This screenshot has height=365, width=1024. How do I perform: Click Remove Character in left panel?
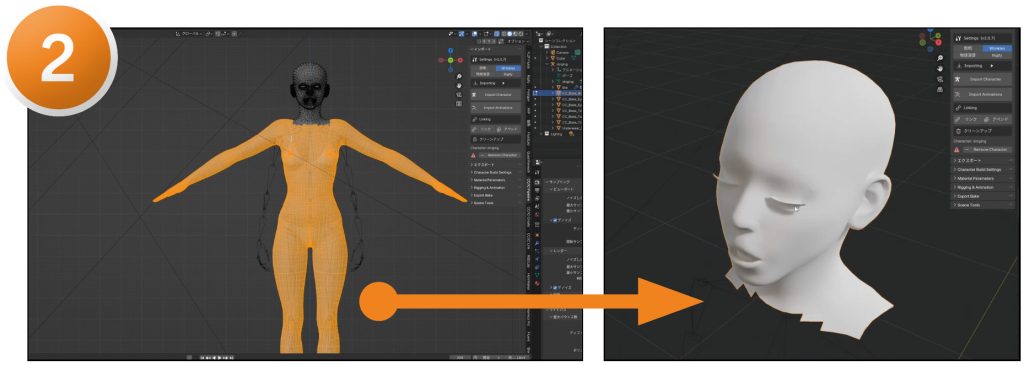[499, 155]
